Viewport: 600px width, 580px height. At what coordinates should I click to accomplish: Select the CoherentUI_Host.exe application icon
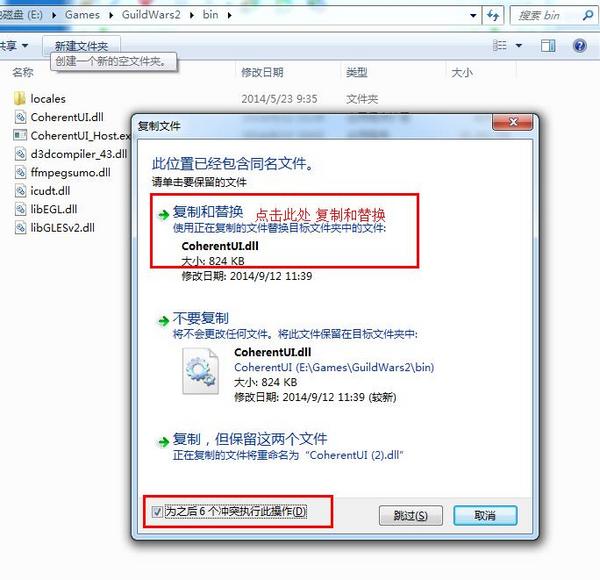(20, 135)
